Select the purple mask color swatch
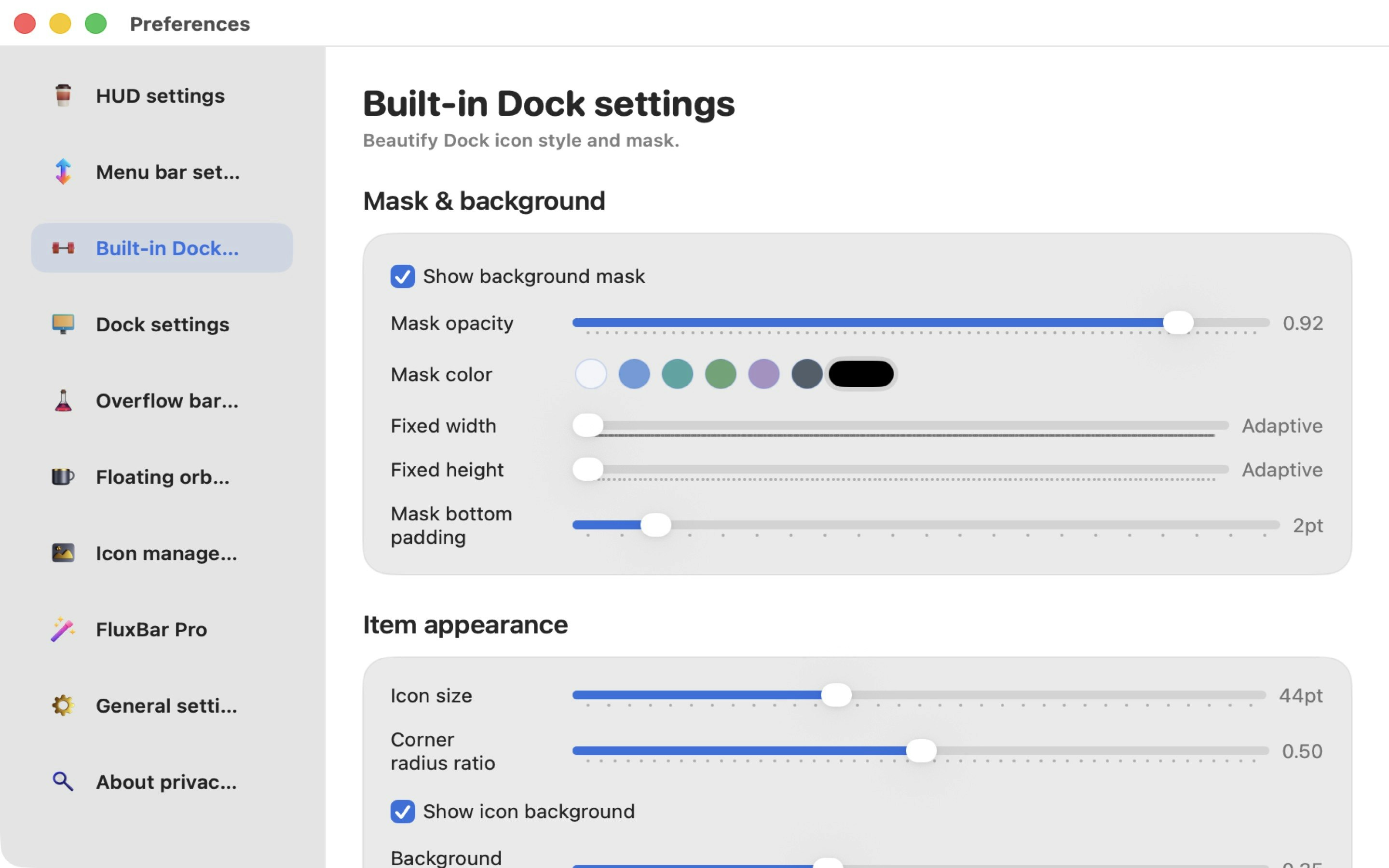1389x868 pixels. [x=763, y=374]
